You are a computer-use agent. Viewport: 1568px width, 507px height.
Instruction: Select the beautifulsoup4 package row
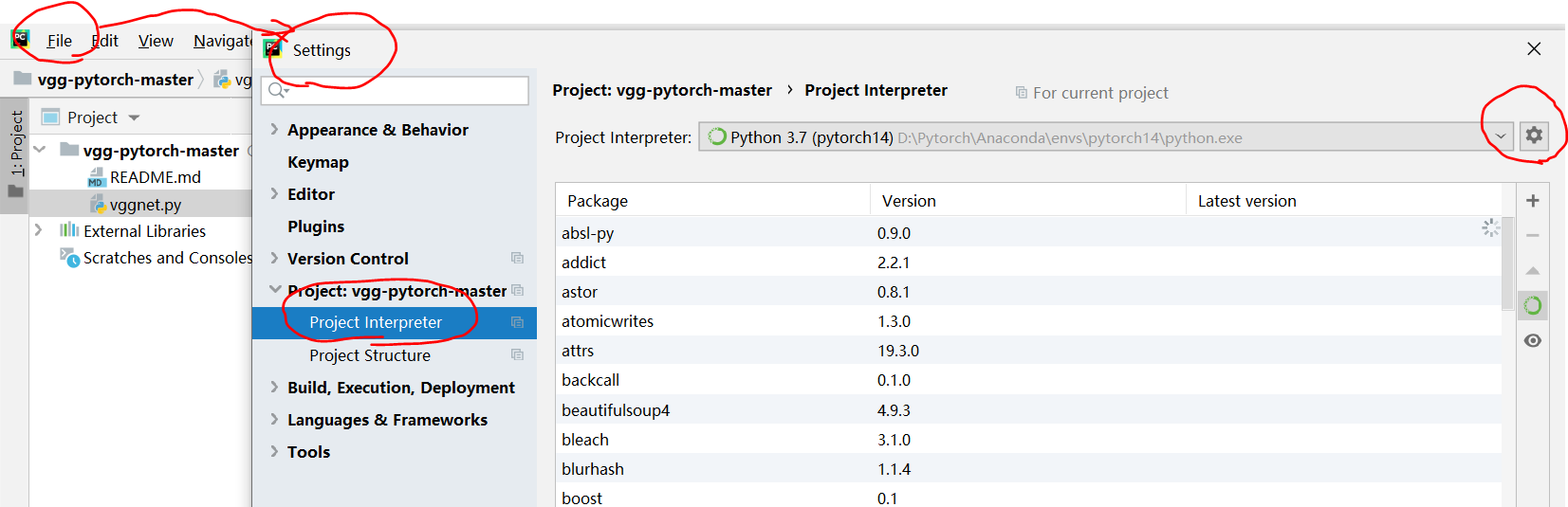click(x=1028, y=409)
